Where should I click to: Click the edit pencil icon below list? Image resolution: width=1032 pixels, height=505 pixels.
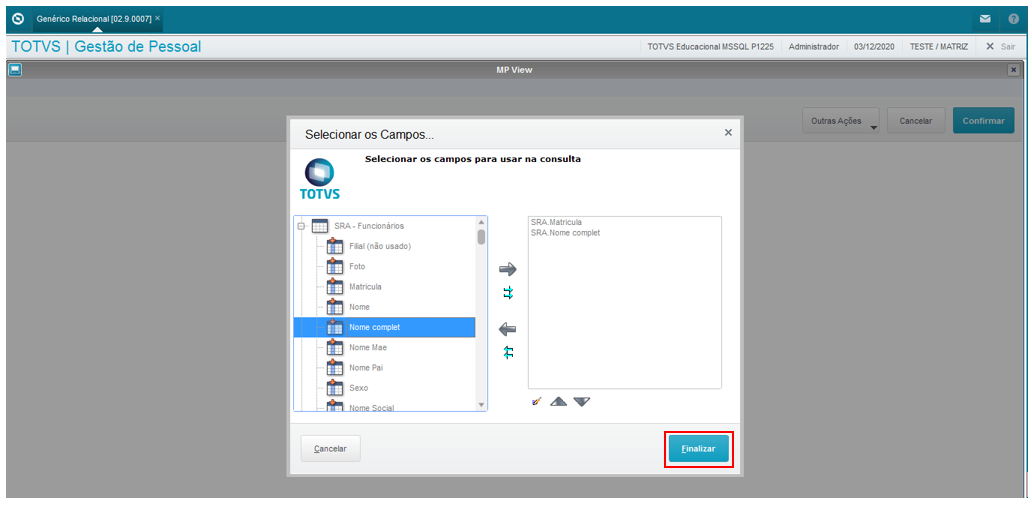[x=536, y=401]
